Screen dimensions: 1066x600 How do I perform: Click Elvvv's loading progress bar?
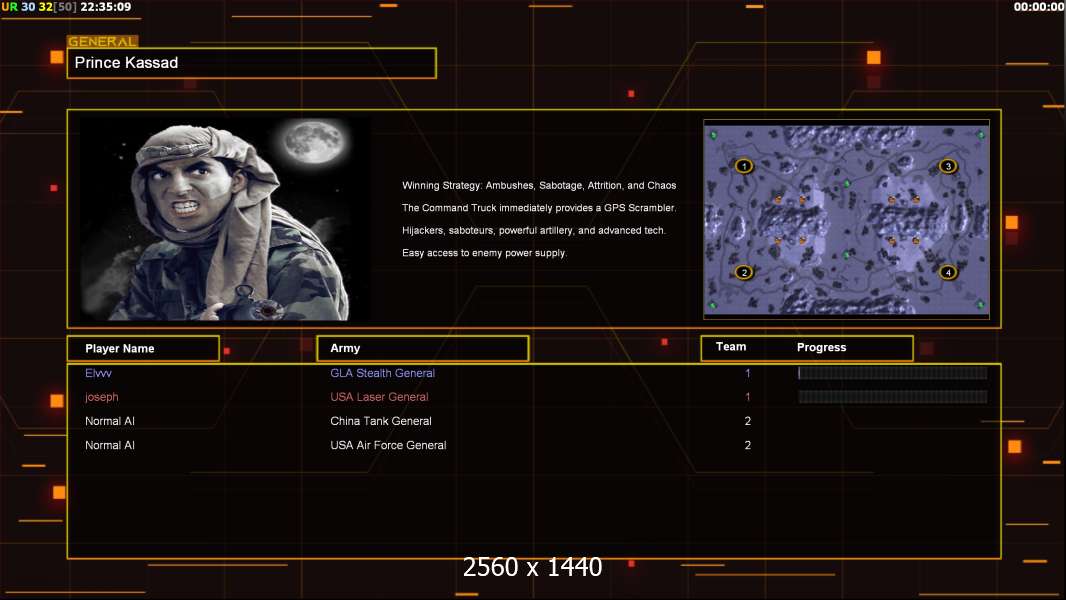pos(893,372)
